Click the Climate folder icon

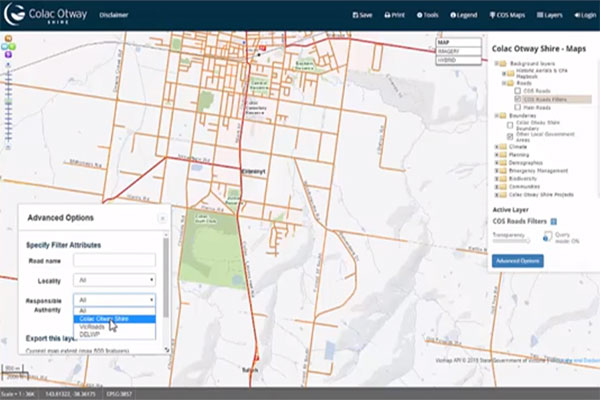(503, 147)
